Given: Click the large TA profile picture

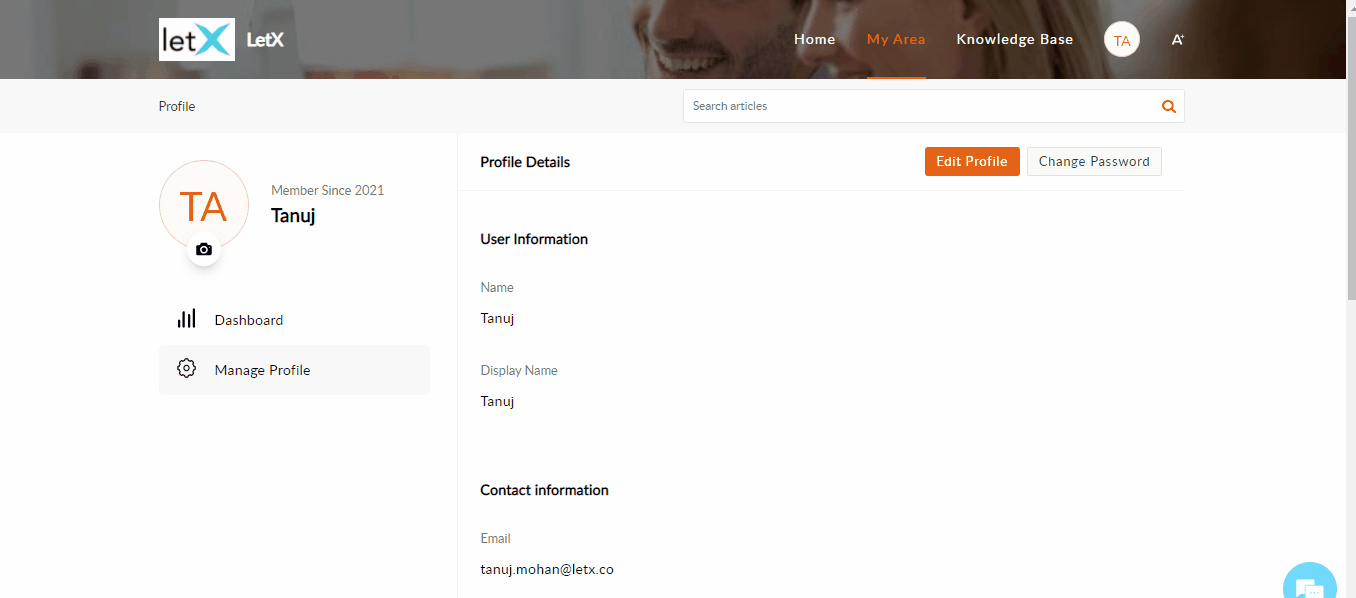Looking at the screenshot, I should tap(204, 205).
